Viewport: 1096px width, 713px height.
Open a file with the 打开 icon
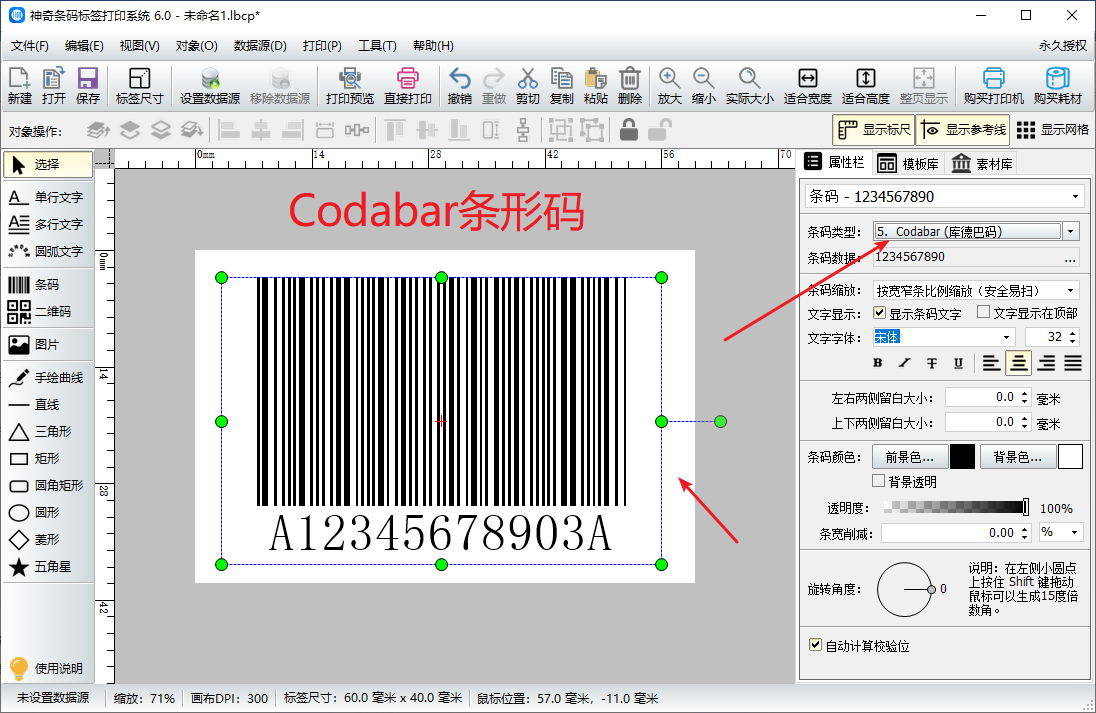click(53, 86)
